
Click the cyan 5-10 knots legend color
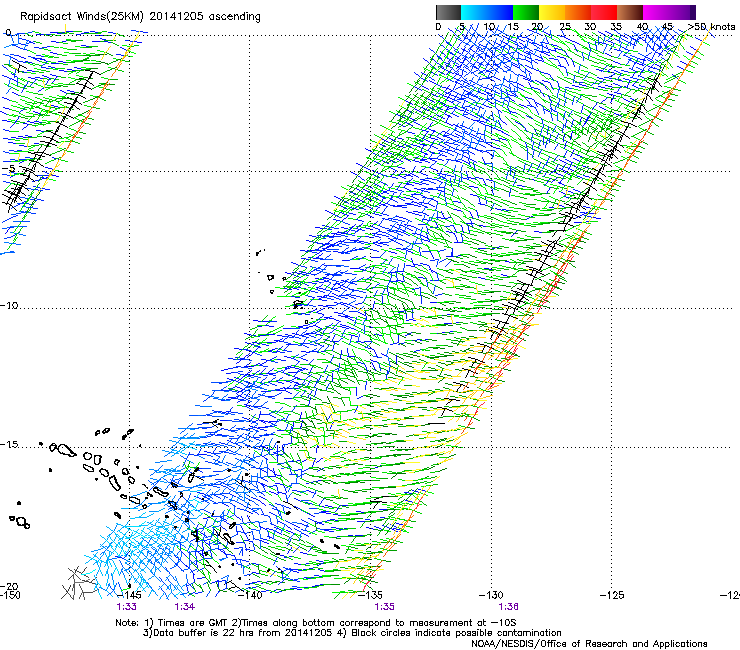tap(474, 12)
